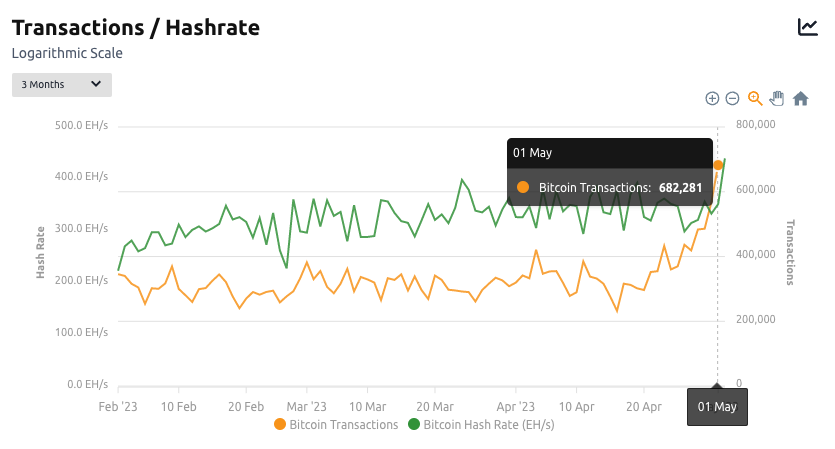Click the orange data point on the chart line
Viewport: 835px width, 449px height.
(x=718, y=165)
